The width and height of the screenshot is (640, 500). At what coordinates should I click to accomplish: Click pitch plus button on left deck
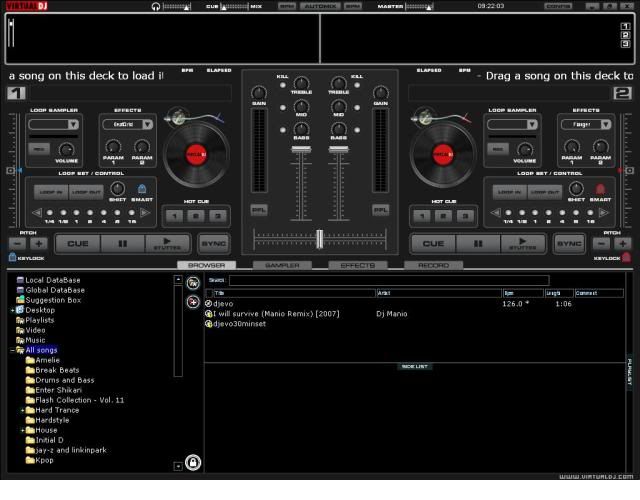point(38,243)
